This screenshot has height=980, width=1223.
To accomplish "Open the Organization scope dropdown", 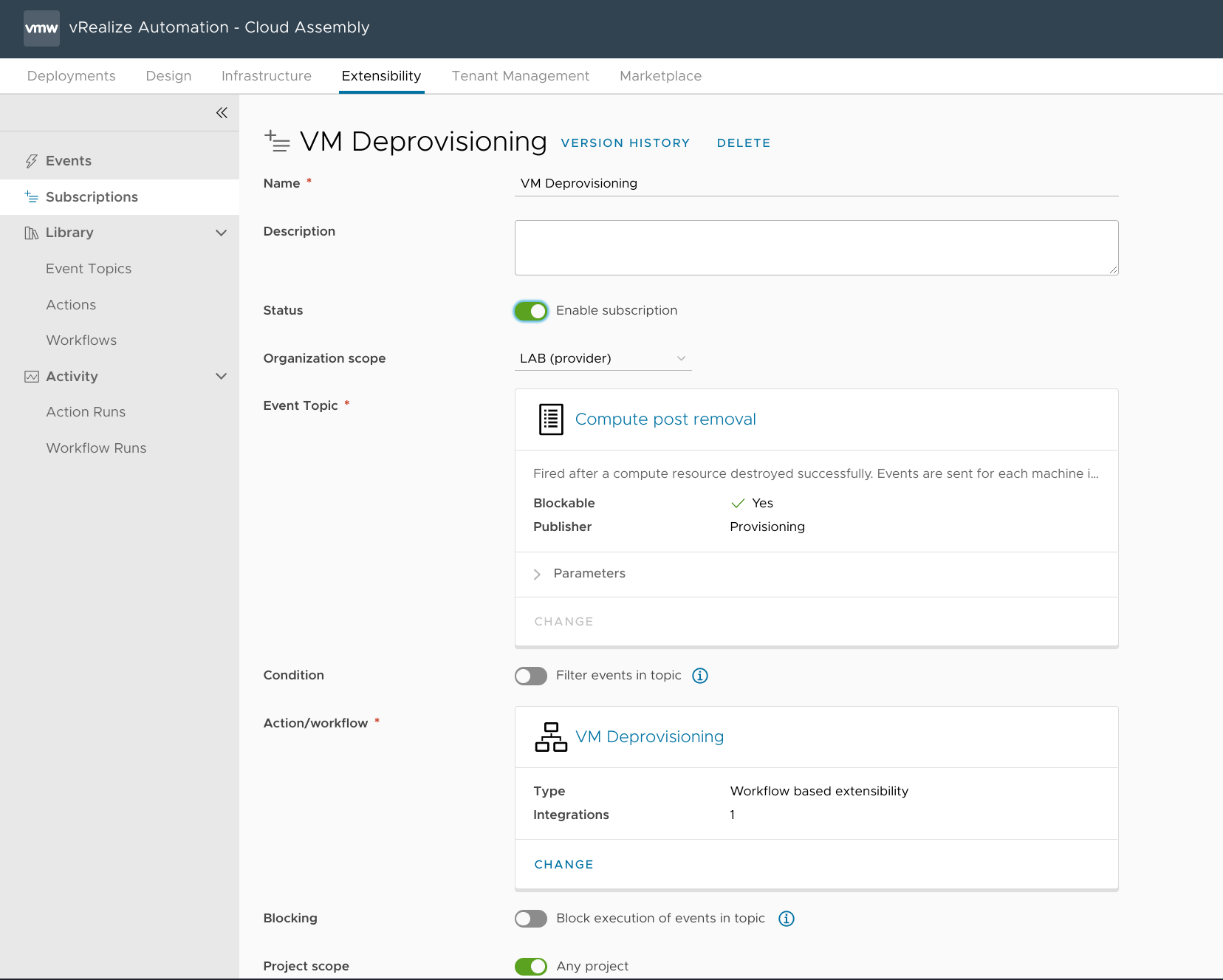I will point(603,358).
